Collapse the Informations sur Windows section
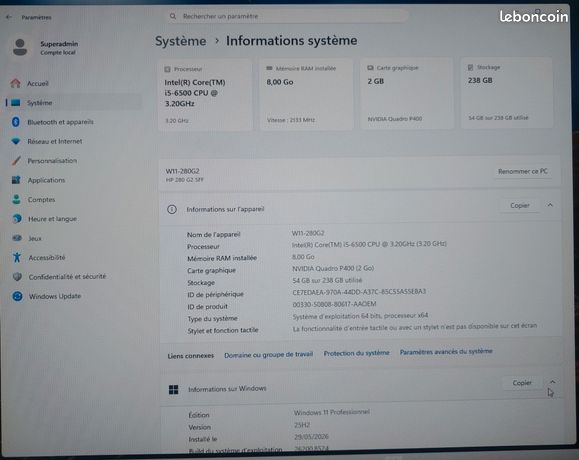The image size is (579, 460). (x=552, y=382)
